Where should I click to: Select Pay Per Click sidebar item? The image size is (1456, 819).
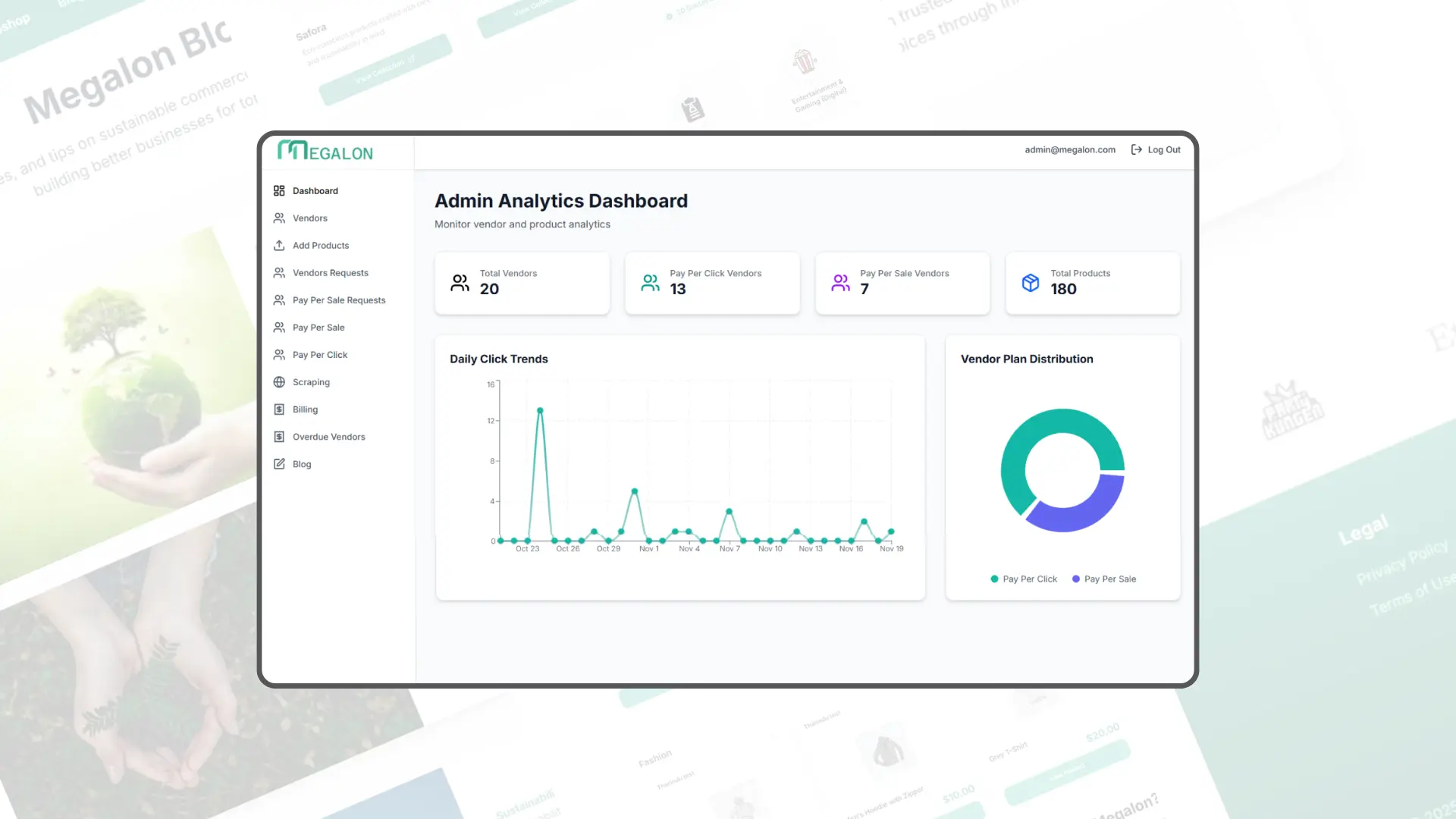point(319,355)
